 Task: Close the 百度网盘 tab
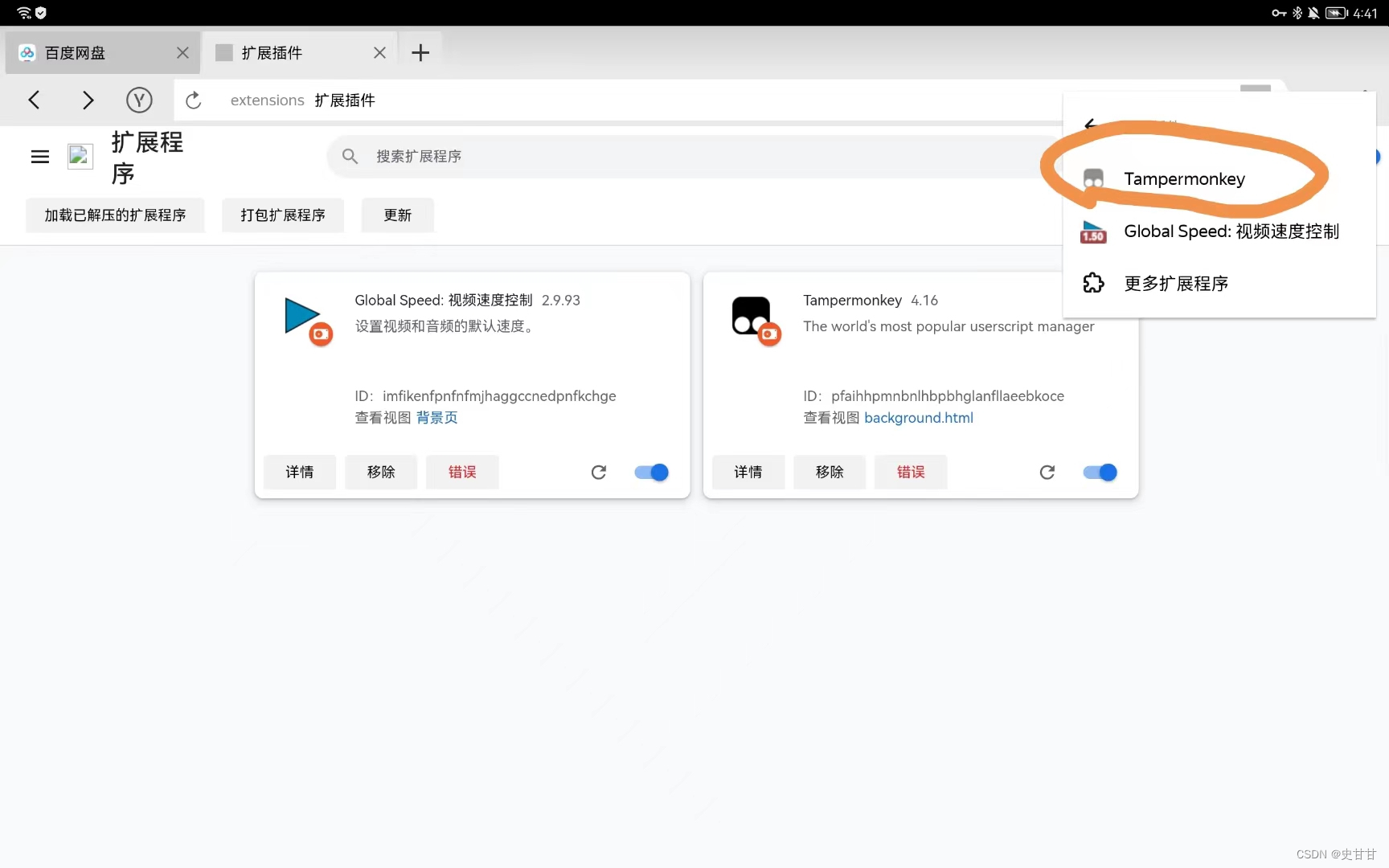182,53
